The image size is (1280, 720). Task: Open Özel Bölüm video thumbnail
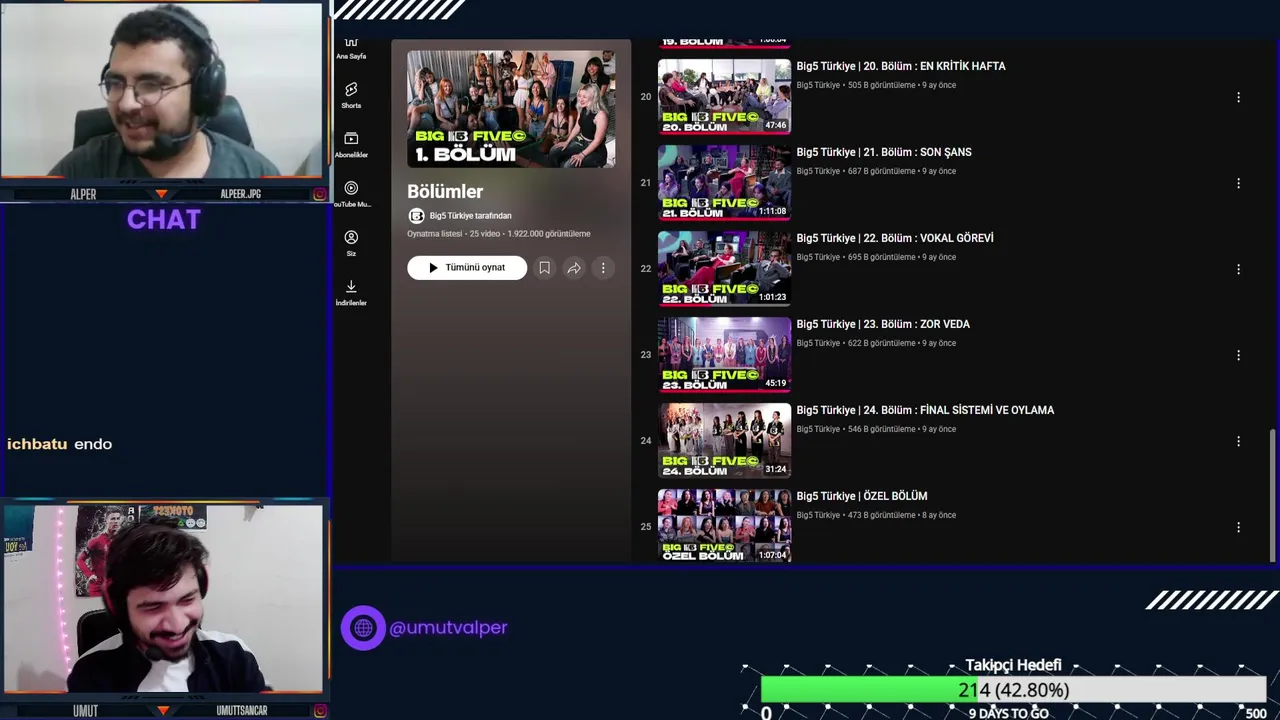tap(724, 525)
